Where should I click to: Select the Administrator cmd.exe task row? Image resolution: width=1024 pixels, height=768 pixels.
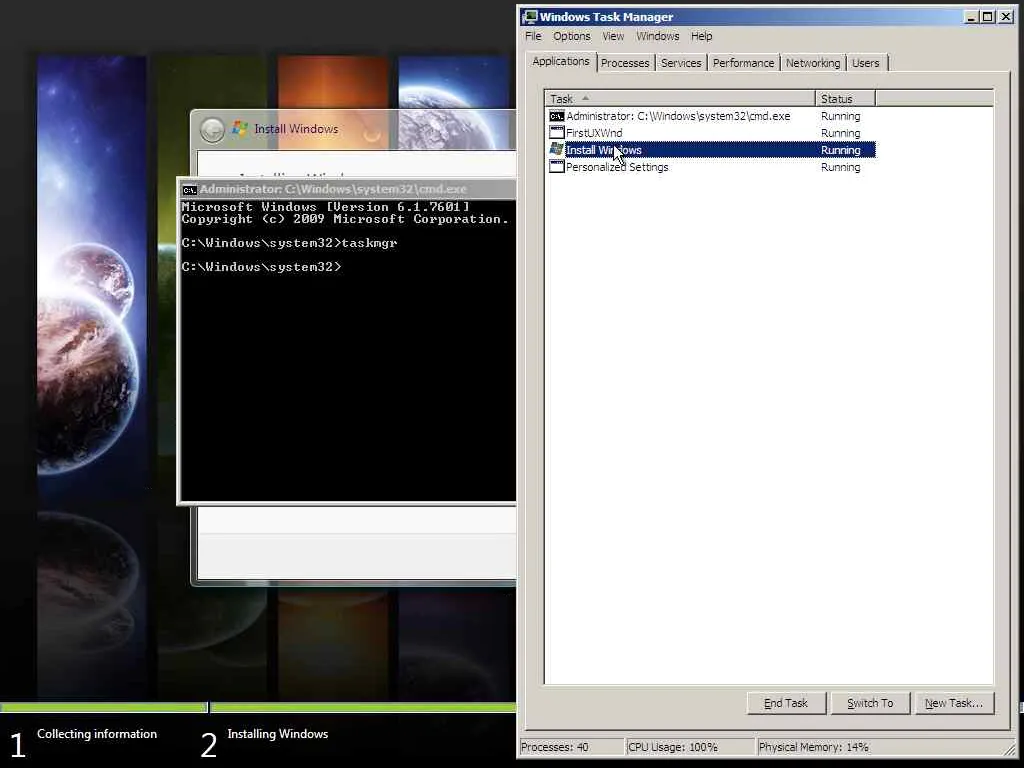click(x=712, y=116)
